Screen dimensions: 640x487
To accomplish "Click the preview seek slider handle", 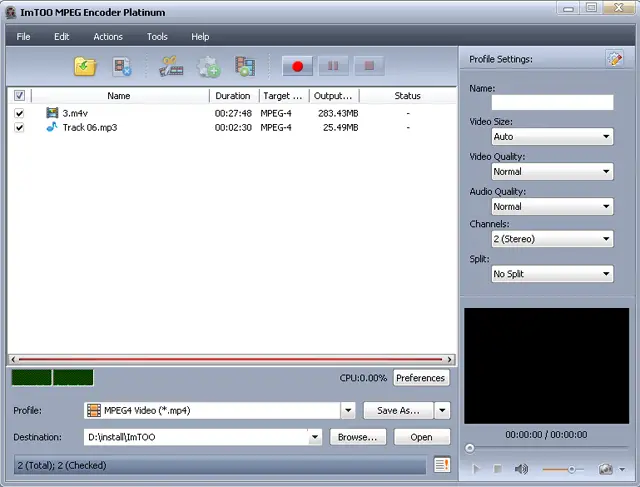I will tap(470, 448).
